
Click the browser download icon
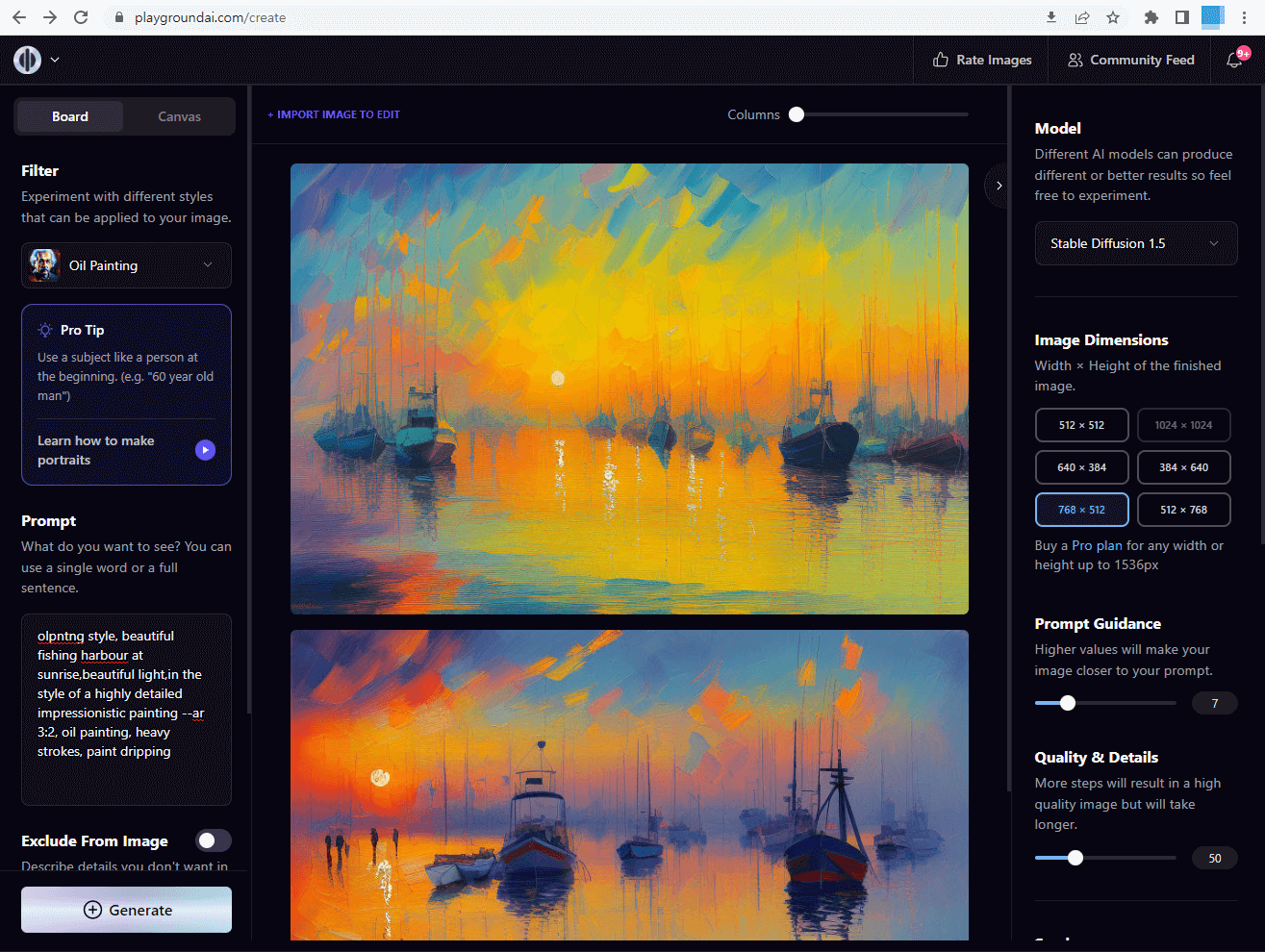[1051, 17]
